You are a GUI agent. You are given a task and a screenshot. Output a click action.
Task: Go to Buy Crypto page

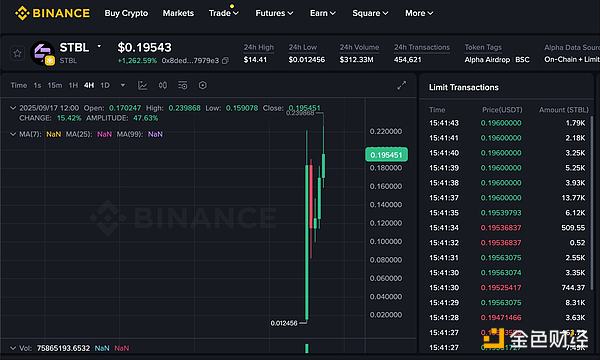pyautogui.click(x=126, y=13)
